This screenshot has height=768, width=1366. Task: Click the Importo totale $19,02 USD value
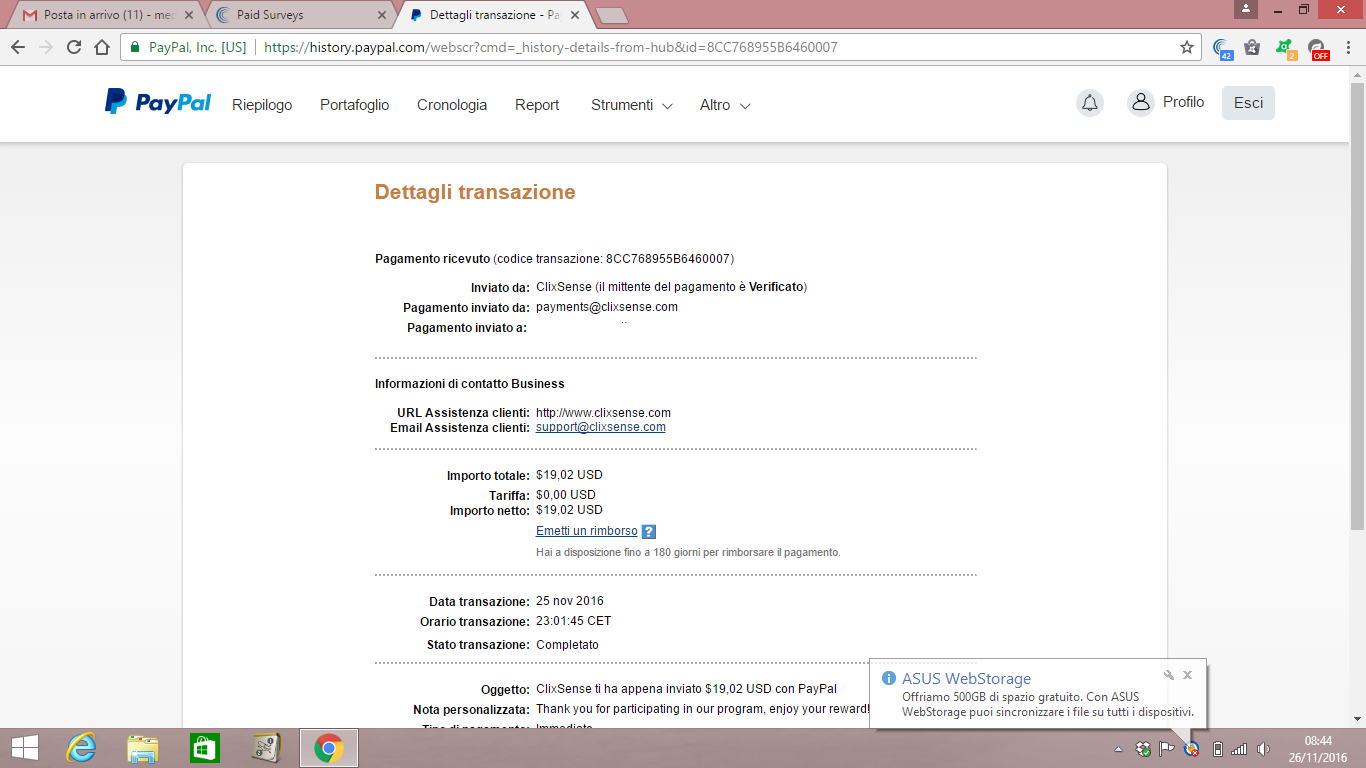569,475
